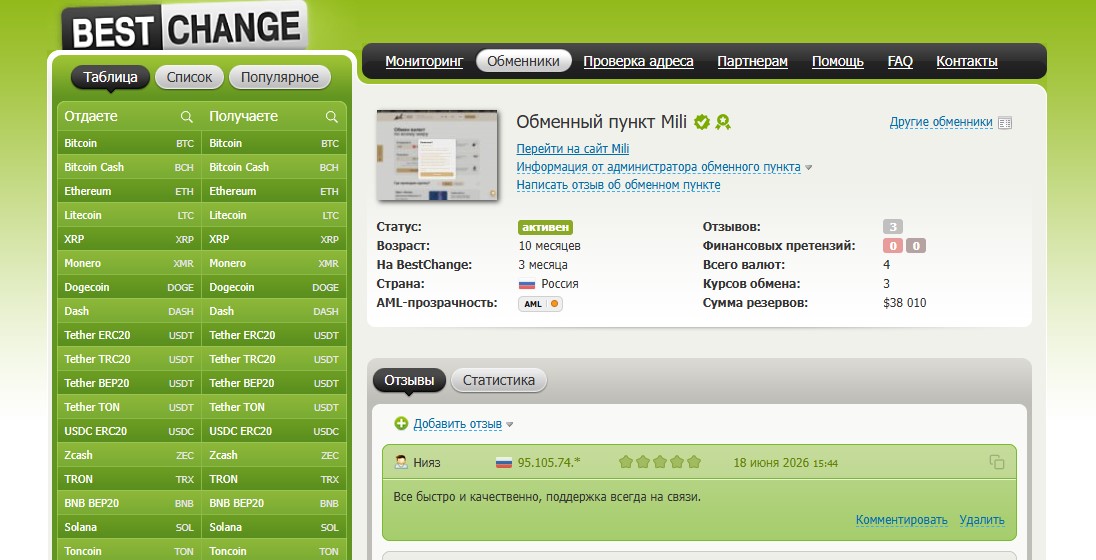Image resolution: width=1096 pixels, height=560 pixels.
Task: Click the table icon beside Другие обменники
Action: point(1005,123)
